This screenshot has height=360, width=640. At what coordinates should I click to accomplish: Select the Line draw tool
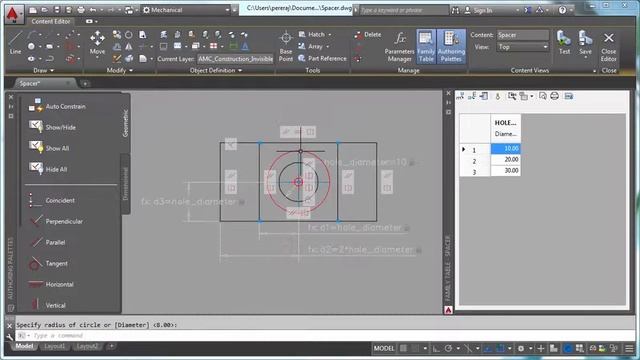click(x=15, y=44)
